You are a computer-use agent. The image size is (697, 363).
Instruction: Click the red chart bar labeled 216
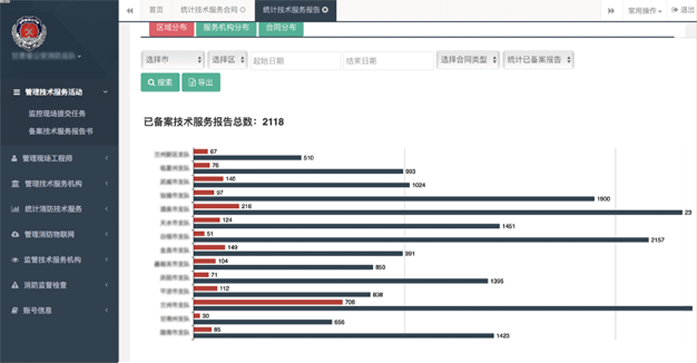tap(216, 206)
